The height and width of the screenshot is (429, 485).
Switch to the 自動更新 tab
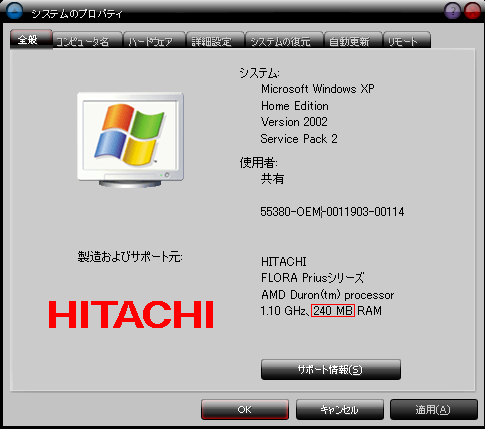(353, 41)
